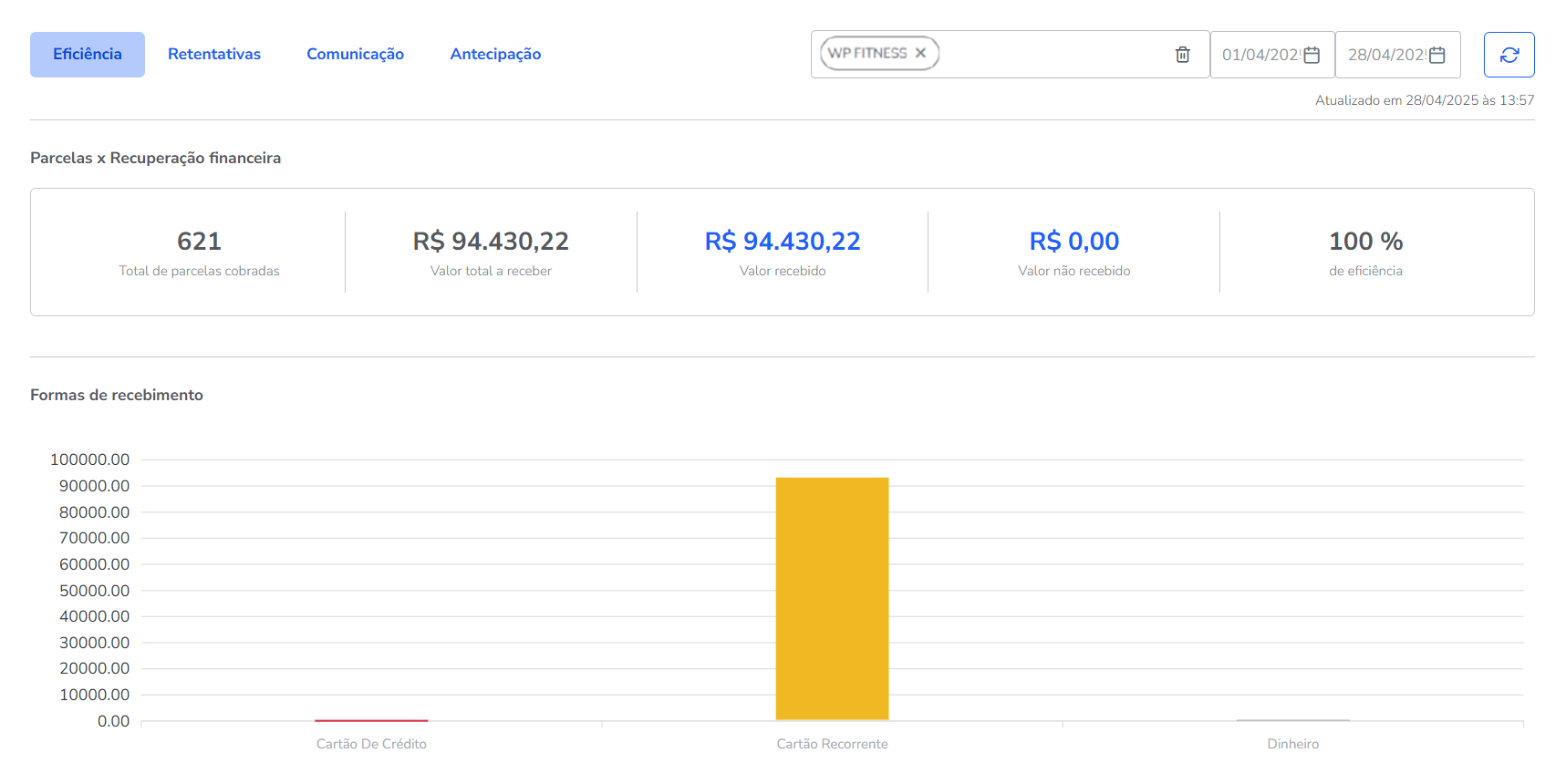Click the WP FITNESS filter chip
This screenshot has width=1566, height=784.
click(x=867, y=53)
